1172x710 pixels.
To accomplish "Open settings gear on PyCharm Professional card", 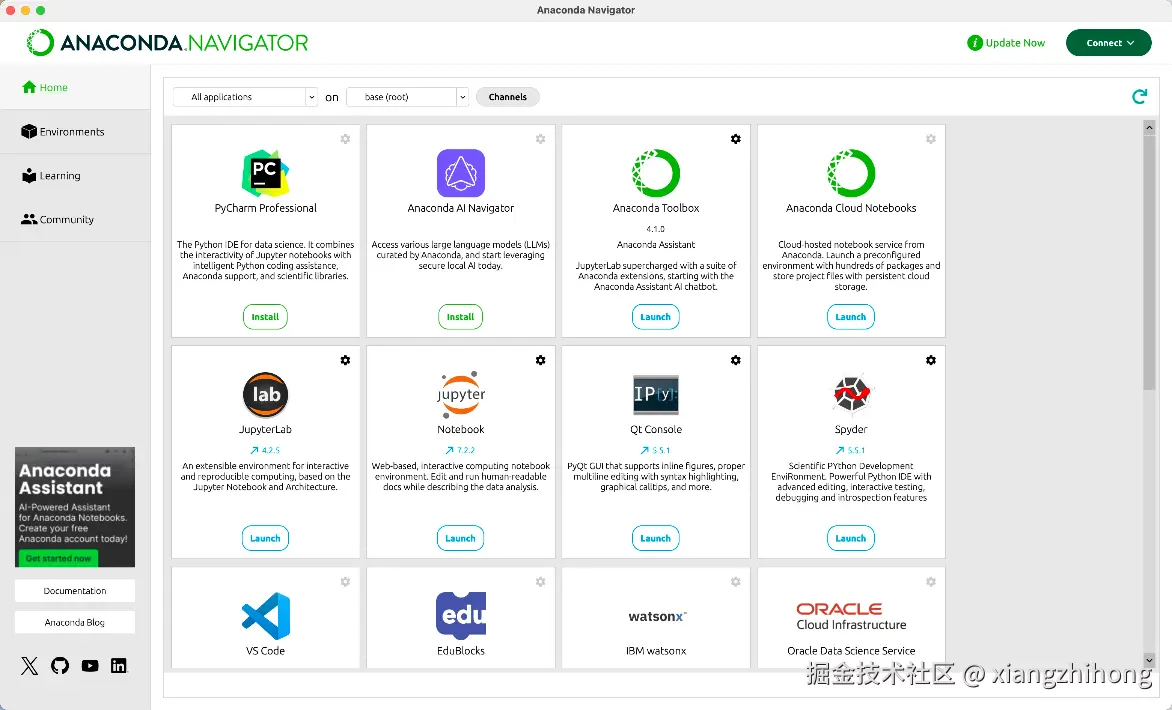I will 345,139.
